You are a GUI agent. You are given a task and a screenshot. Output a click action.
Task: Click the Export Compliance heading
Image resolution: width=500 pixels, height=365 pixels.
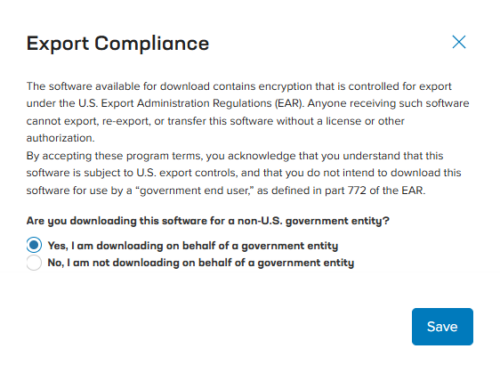tap(118, 44)
